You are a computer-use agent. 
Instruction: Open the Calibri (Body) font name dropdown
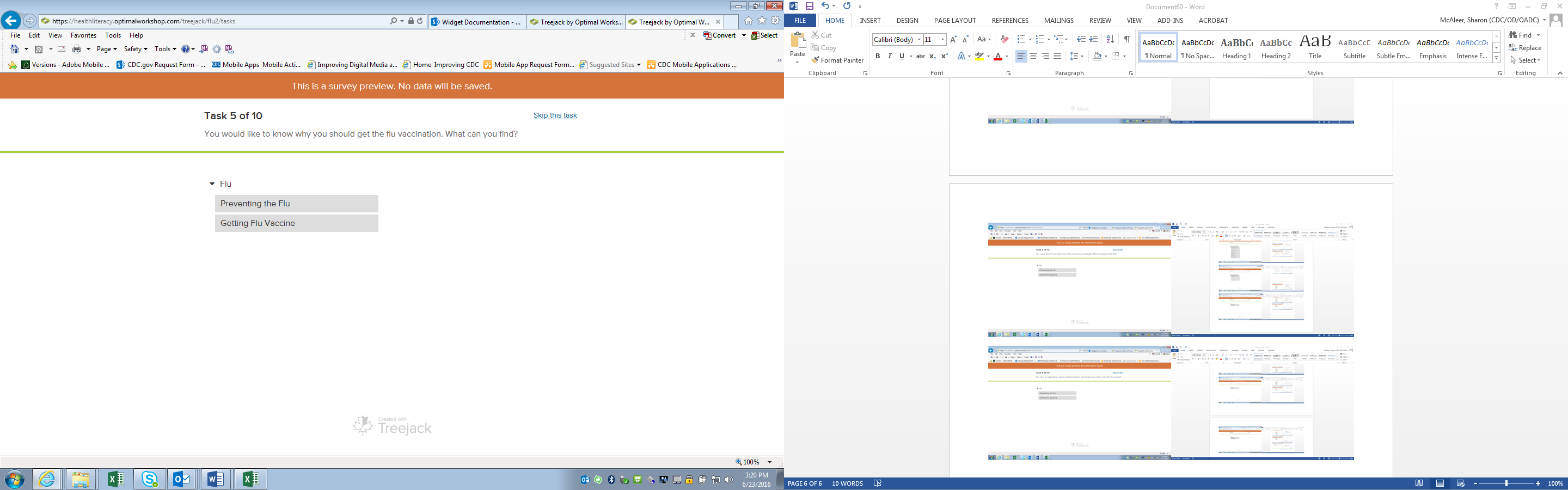pyautogui.click(x=919, y=40)
